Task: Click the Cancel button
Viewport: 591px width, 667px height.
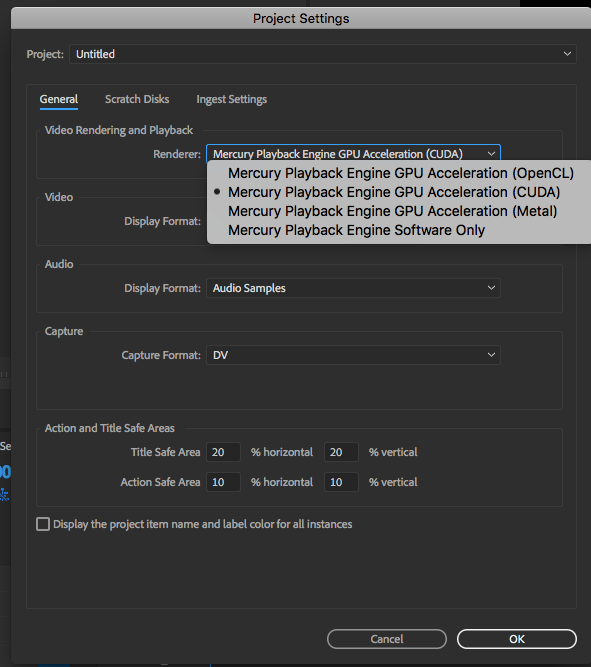Action: pos(387,639)
